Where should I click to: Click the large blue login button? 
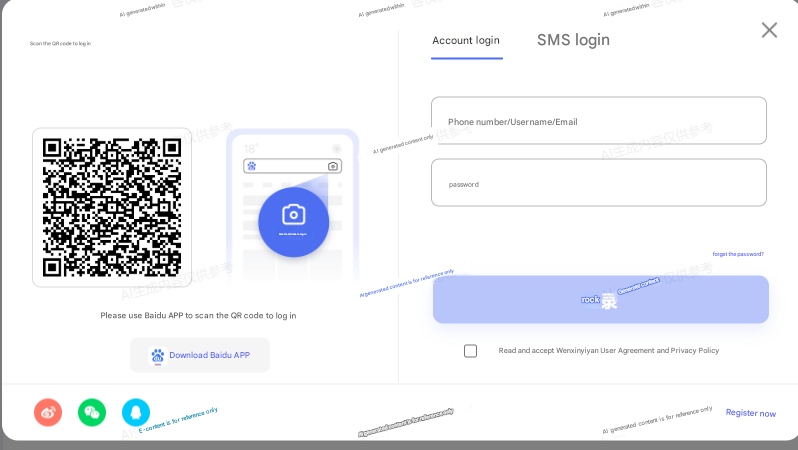tap(601, 299)
